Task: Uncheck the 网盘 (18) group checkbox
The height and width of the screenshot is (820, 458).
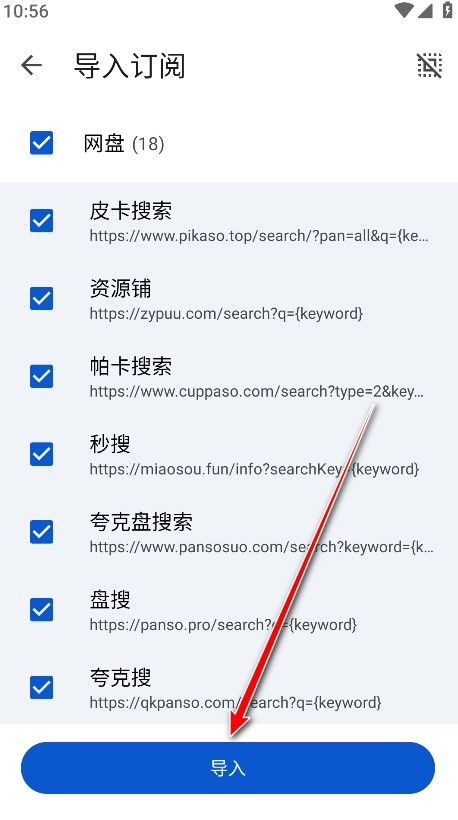Action: tap(41, 143)
